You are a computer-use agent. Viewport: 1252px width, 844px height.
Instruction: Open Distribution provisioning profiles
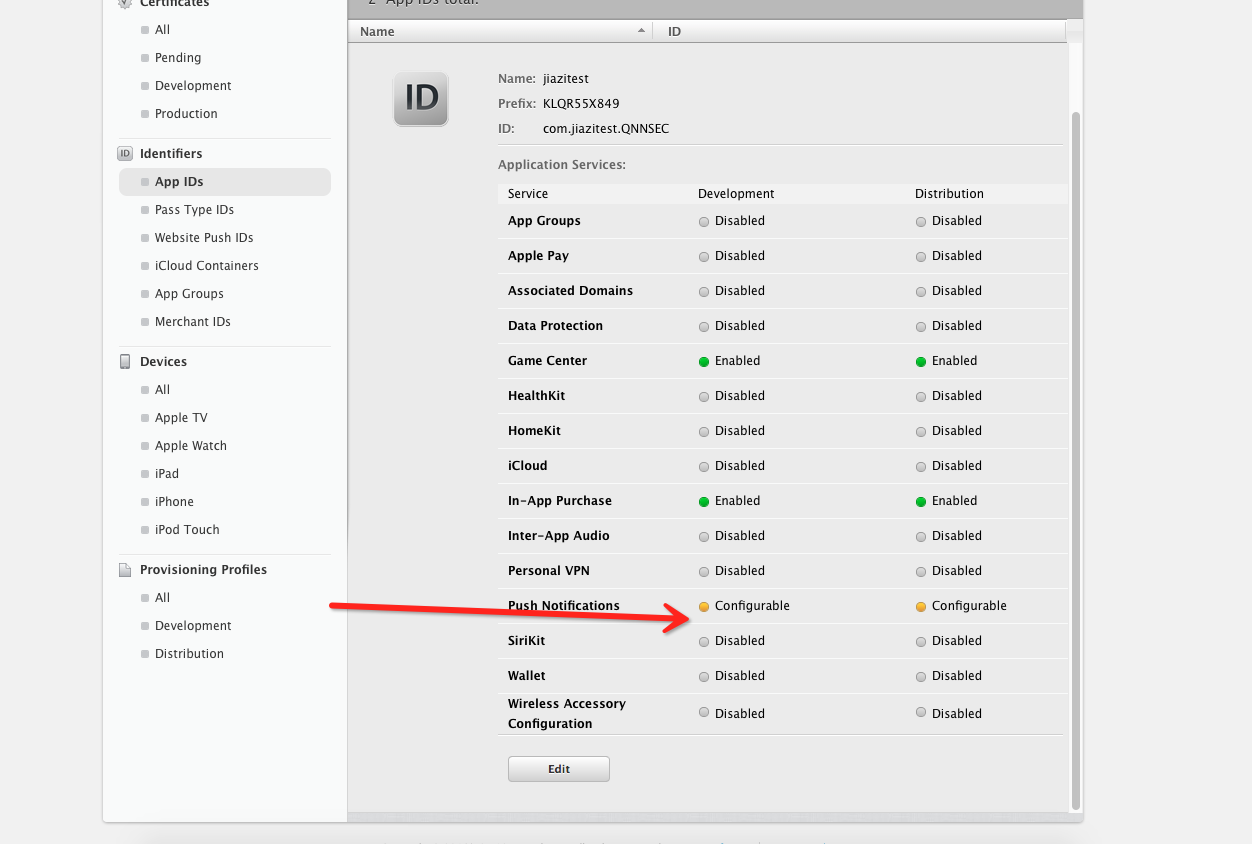pyautogui.click(x=189, y=654)
